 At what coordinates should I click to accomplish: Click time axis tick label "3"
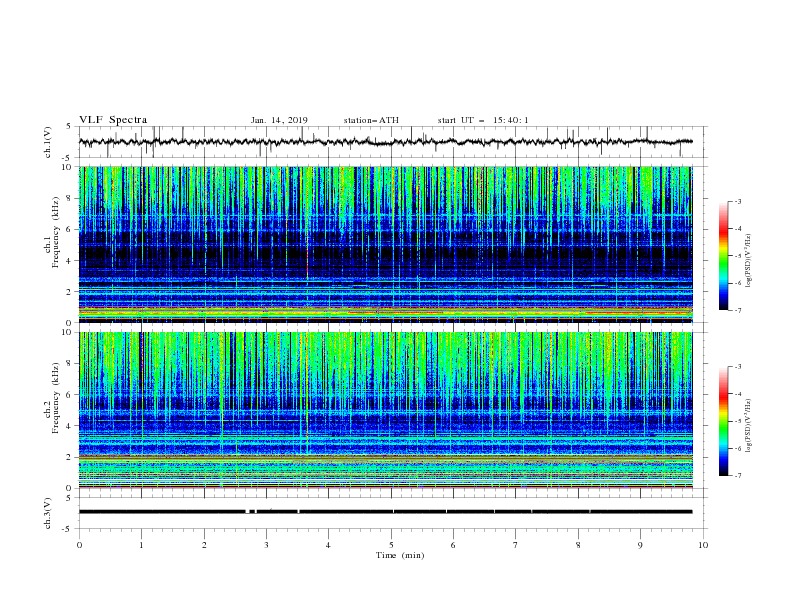(266, 545)
